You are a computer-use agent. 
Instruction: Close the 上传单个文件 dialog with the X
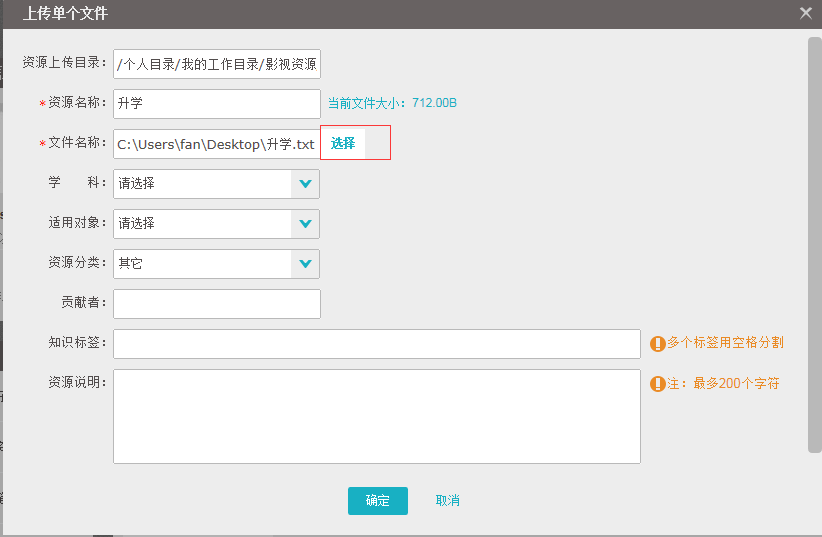[x=805, y=13]
